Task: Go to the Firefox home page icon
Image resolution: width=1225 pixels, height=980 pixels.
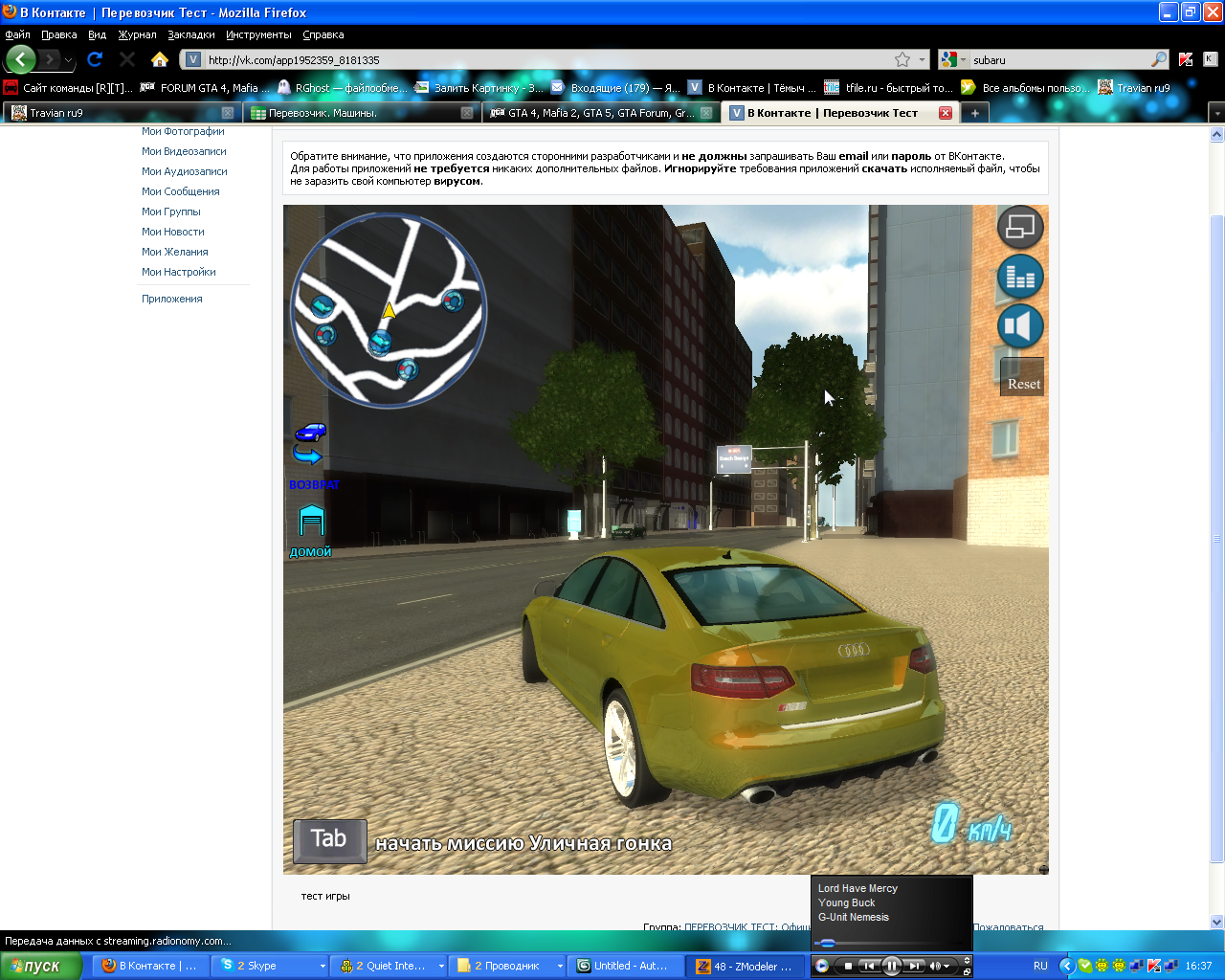Action: (160, 59)
